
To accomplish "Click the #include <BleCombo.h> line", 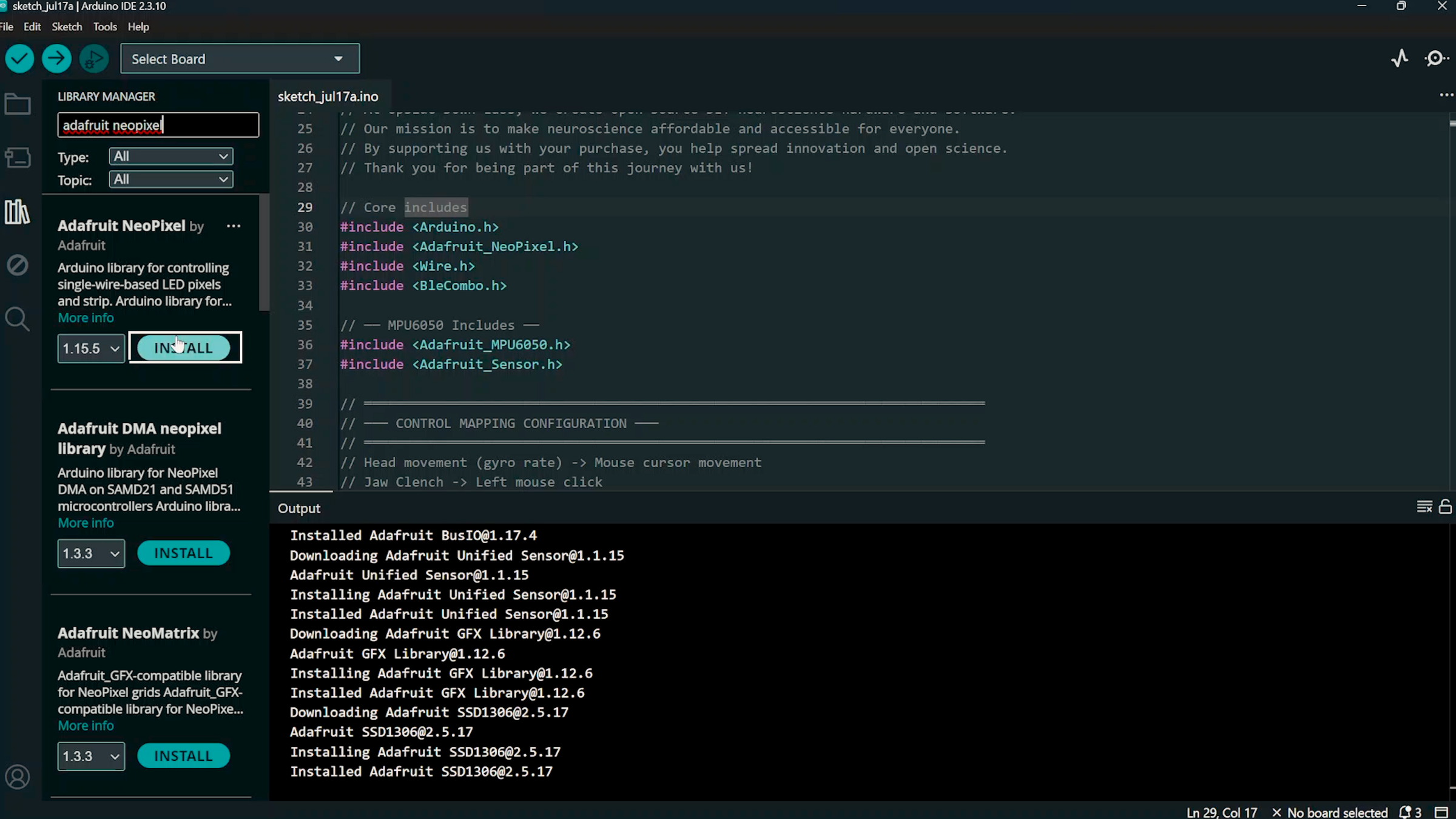I will (423, 286).
